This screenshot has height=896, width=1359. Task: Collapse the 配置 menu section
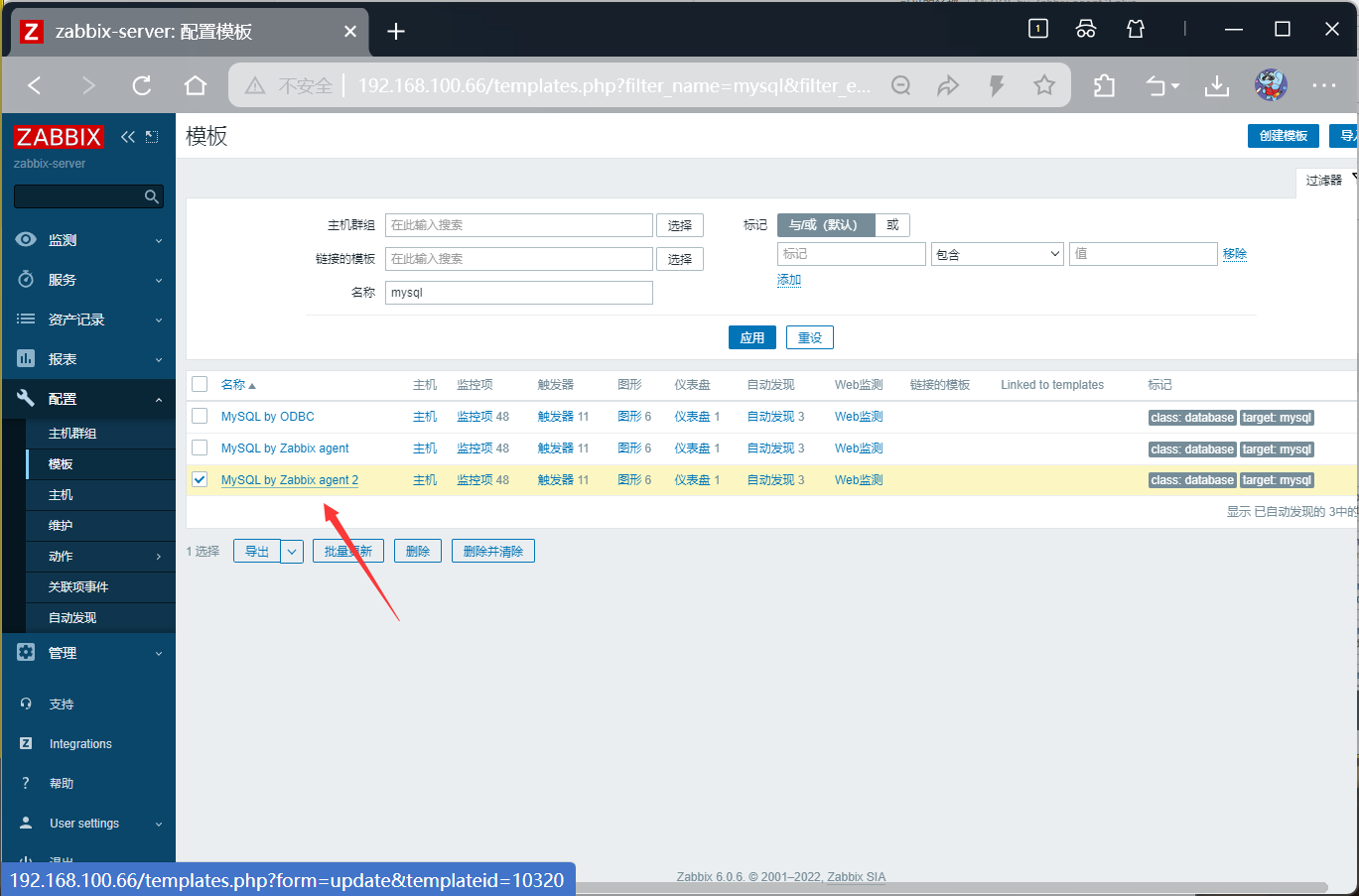[x=88, y=399]
